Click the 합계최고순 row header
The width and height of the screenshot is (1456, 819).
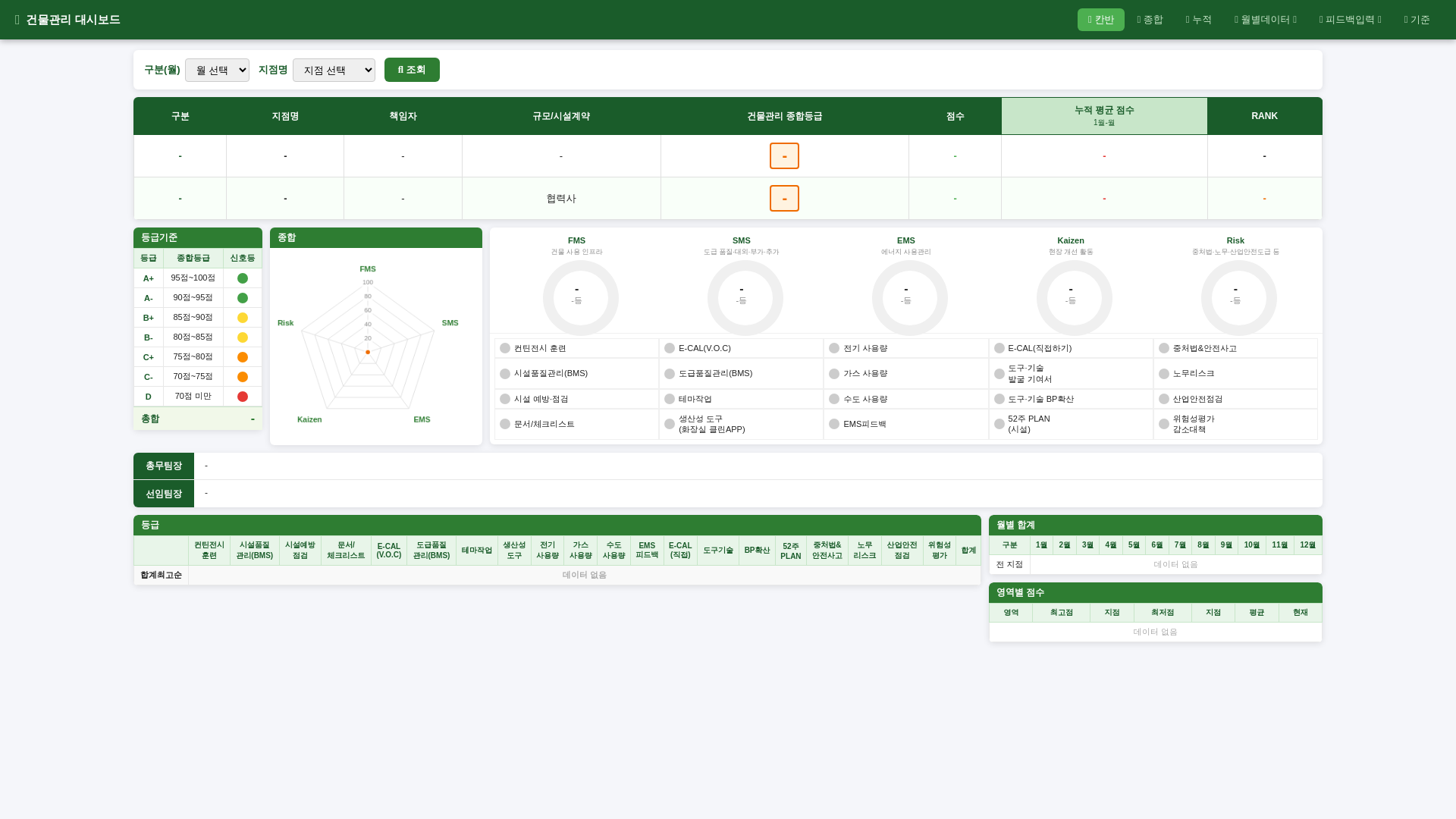tap(161, 575)
